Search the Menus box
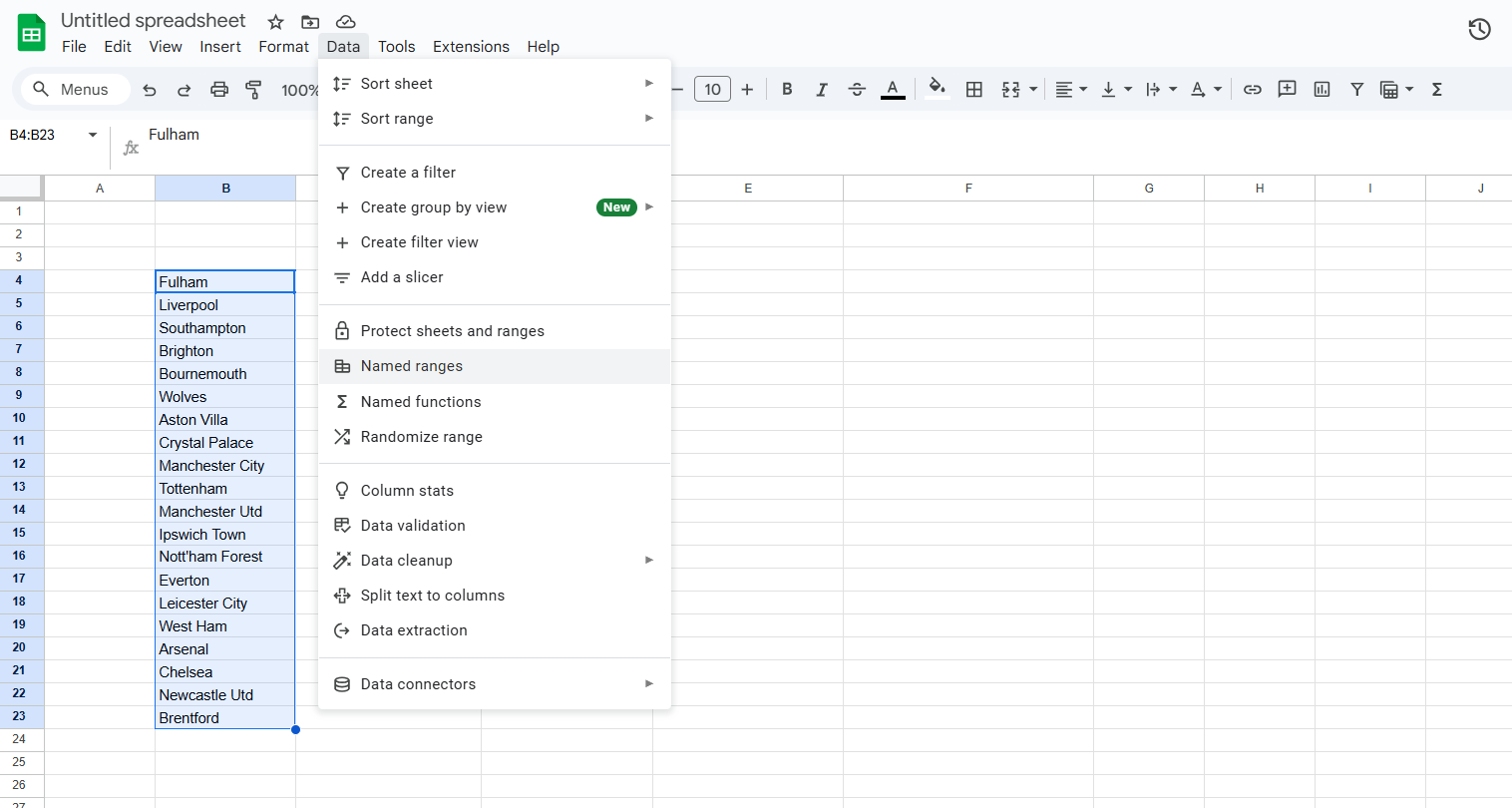This screenshot has height=808, width=1512. (77, 90)
